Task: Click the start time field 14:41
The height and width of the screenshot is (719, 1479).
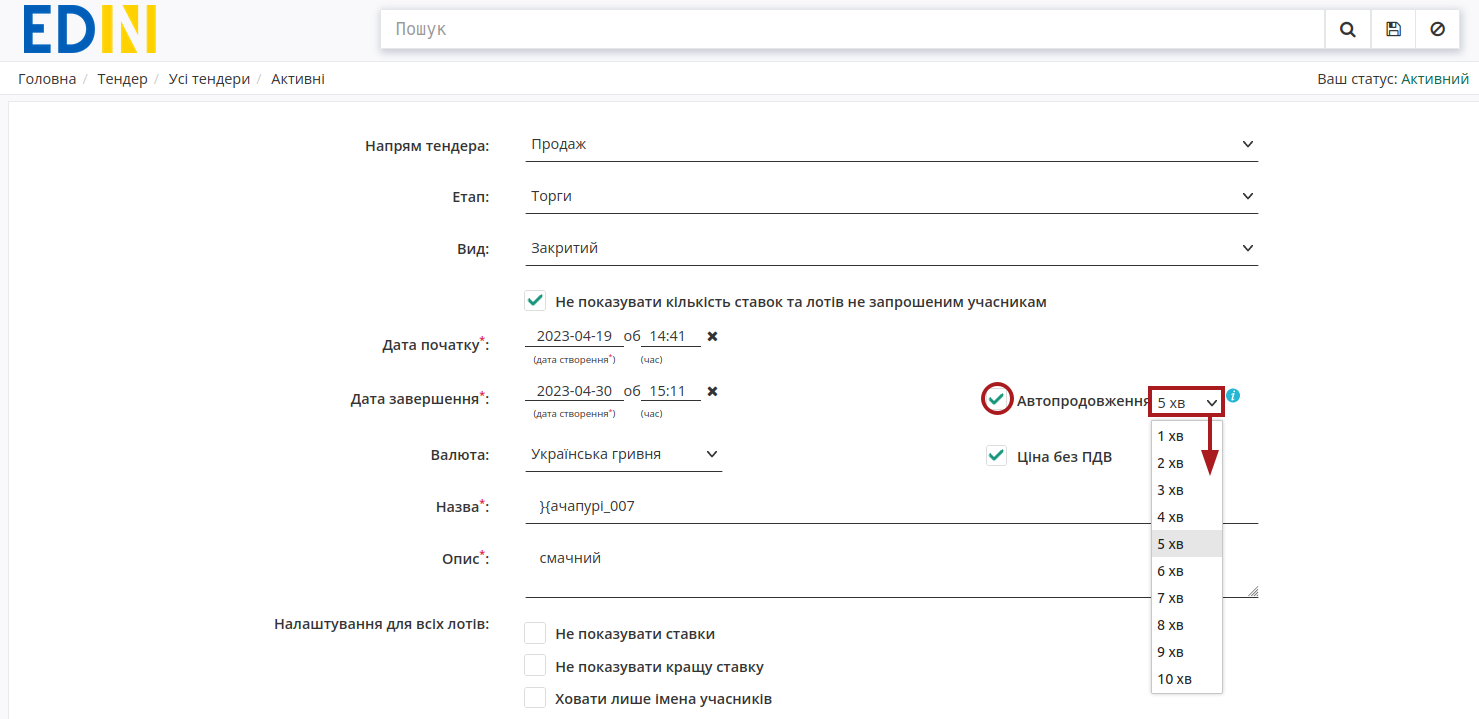Action: point(670,336)
